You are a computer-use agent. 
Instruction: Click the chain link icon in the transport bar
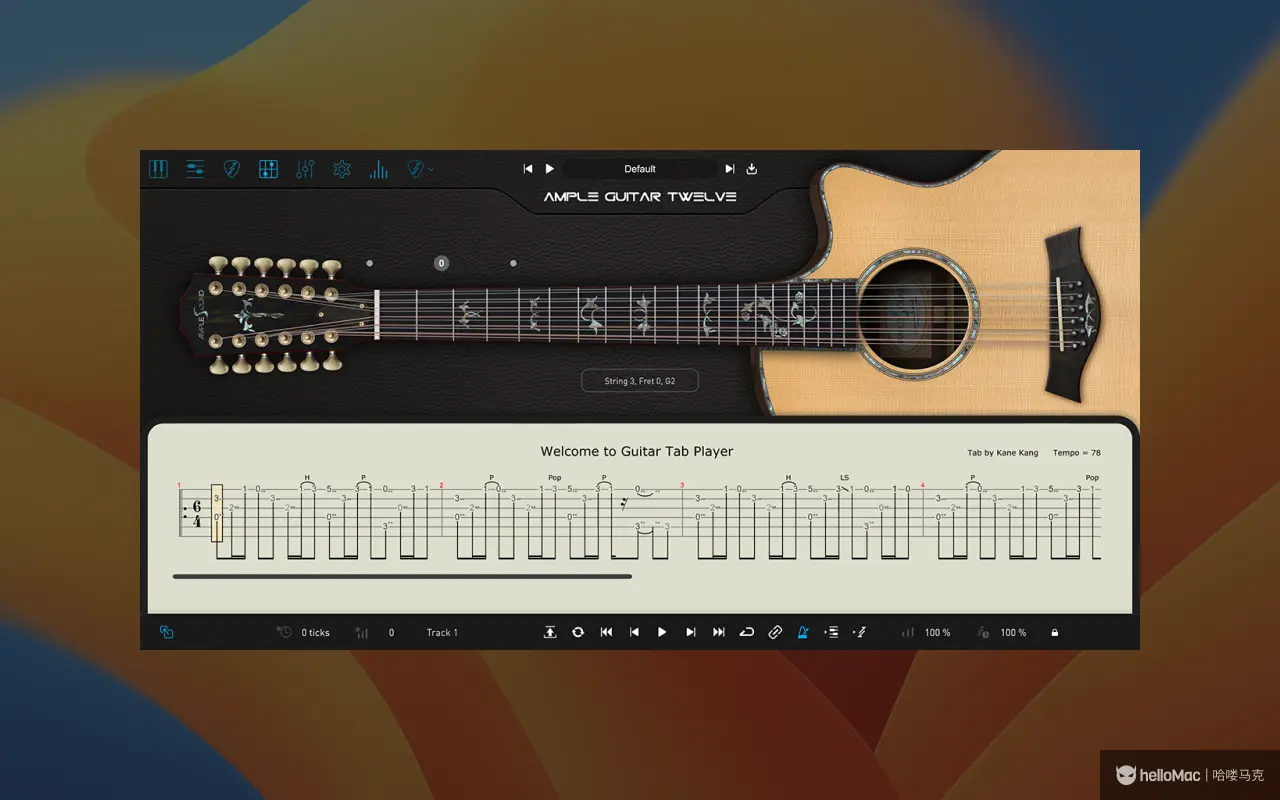pos(775,632)
